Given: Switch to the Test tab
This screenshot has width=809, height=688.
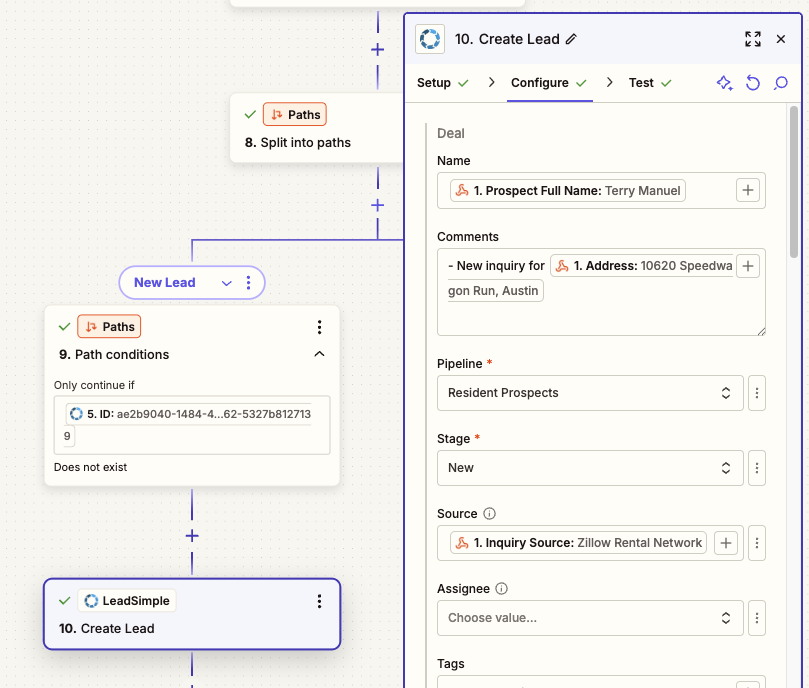Looking at the screenshot, I should point(641,83).
